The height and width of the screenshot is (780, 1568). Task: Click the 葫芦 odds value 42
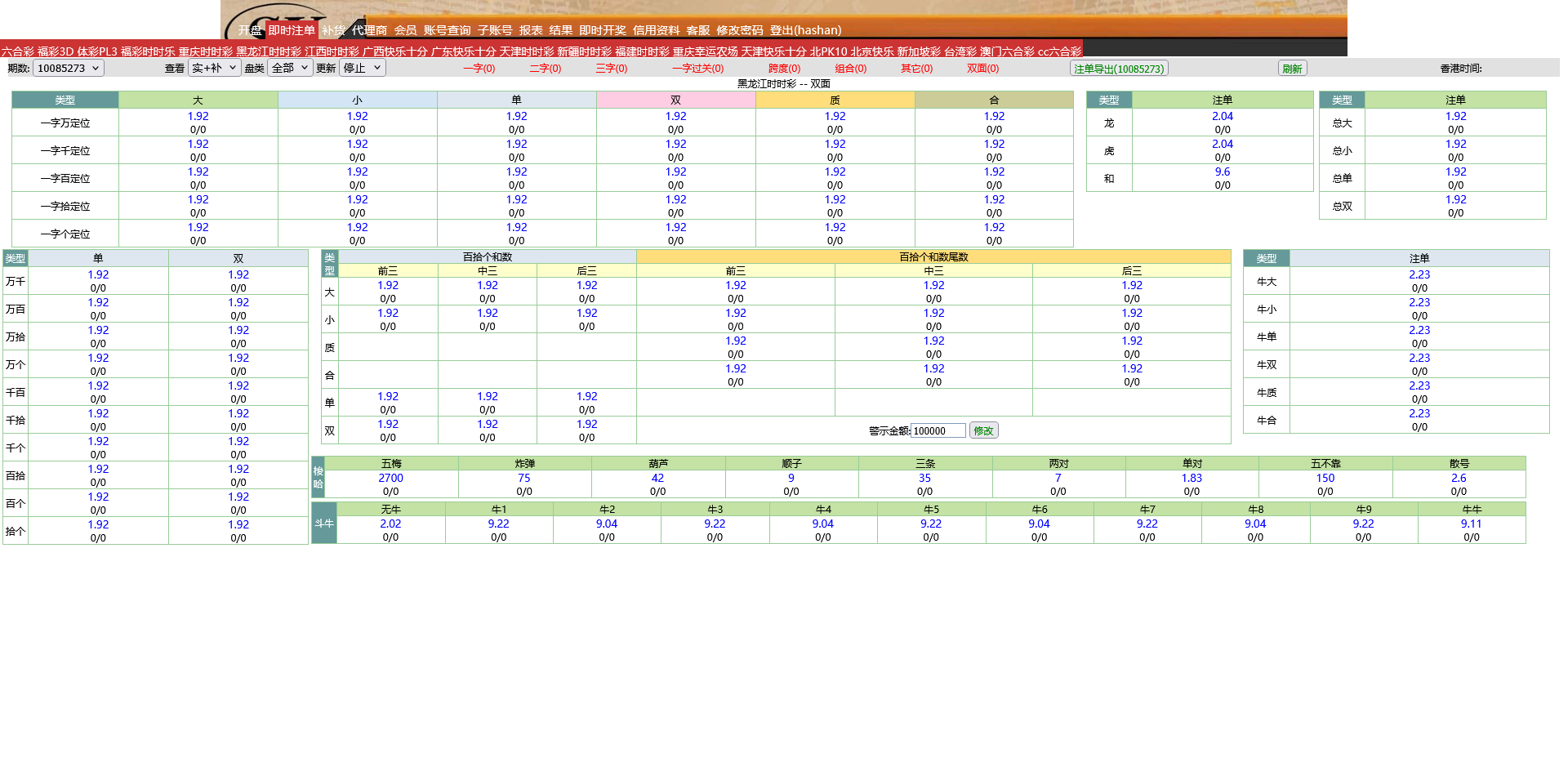click(x=657, y=478)
